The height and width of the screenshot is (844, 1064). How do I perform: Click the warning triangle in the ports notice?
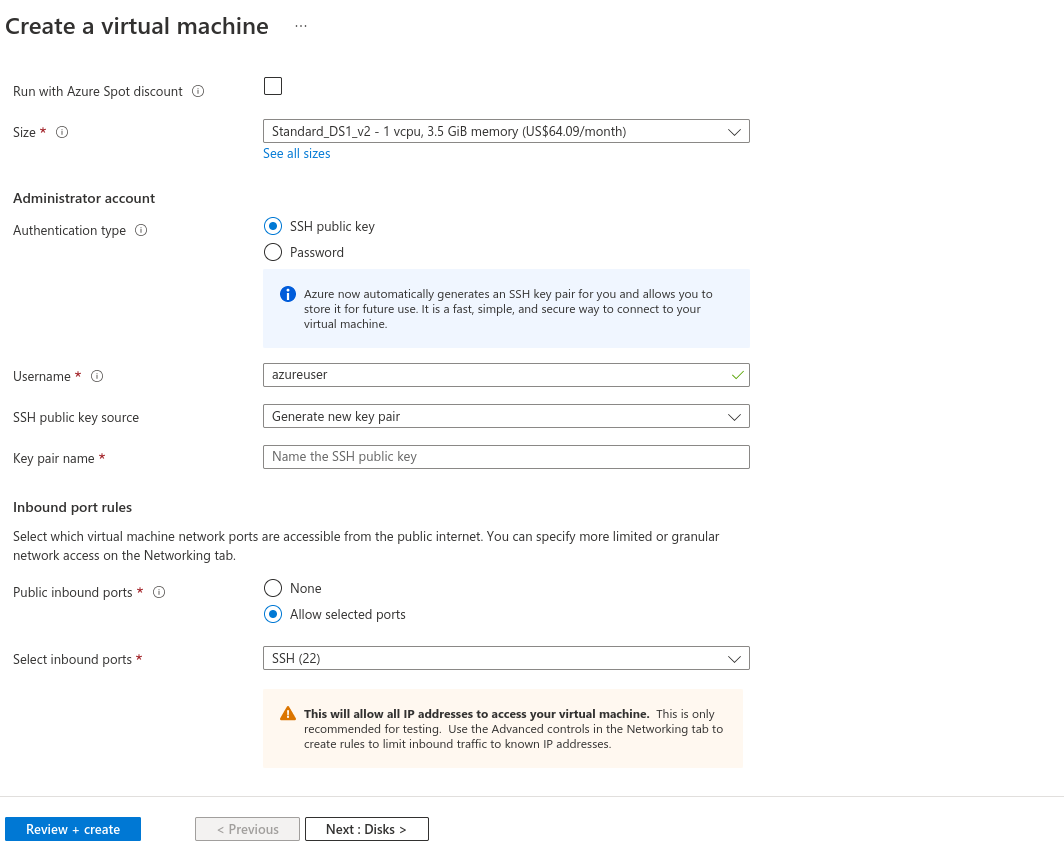click(287, 713)
